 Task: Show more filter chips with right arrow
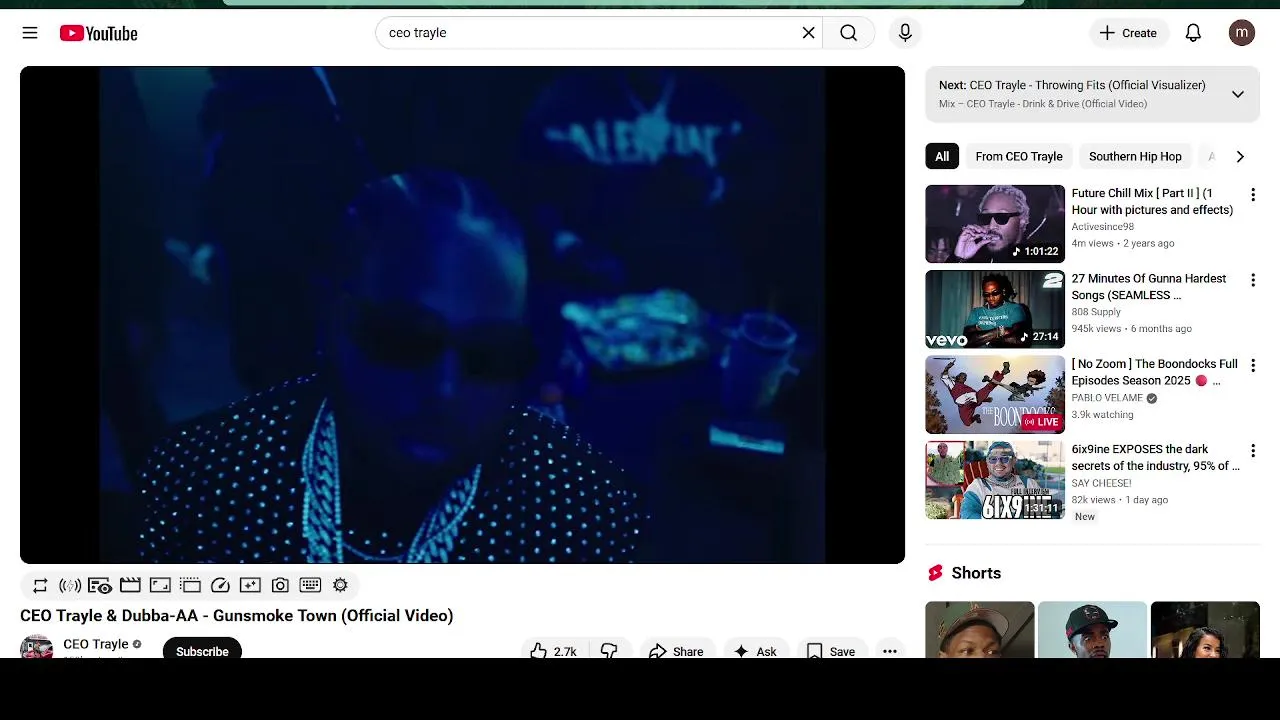pos(1240,156)
